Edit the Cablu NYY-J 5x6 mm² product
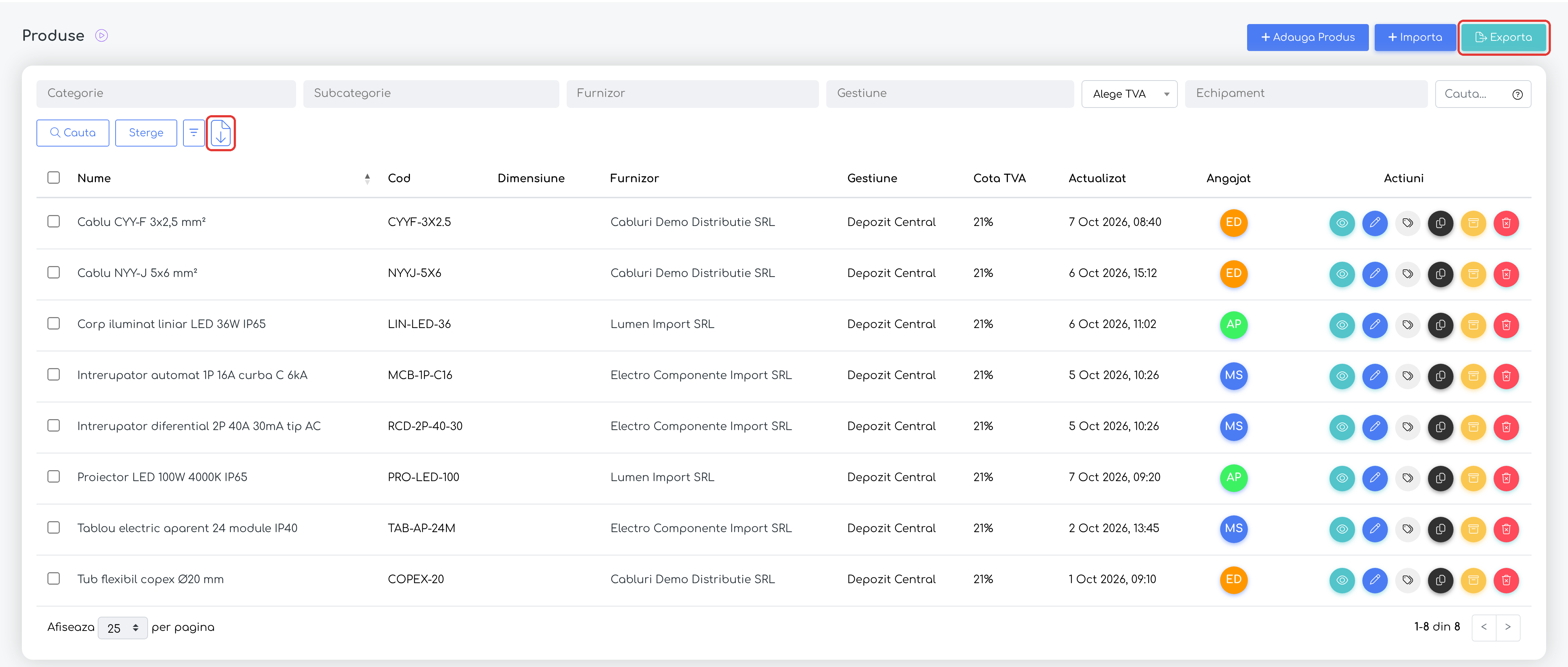Screen dimensions: 1568x667 point(1374,274)
